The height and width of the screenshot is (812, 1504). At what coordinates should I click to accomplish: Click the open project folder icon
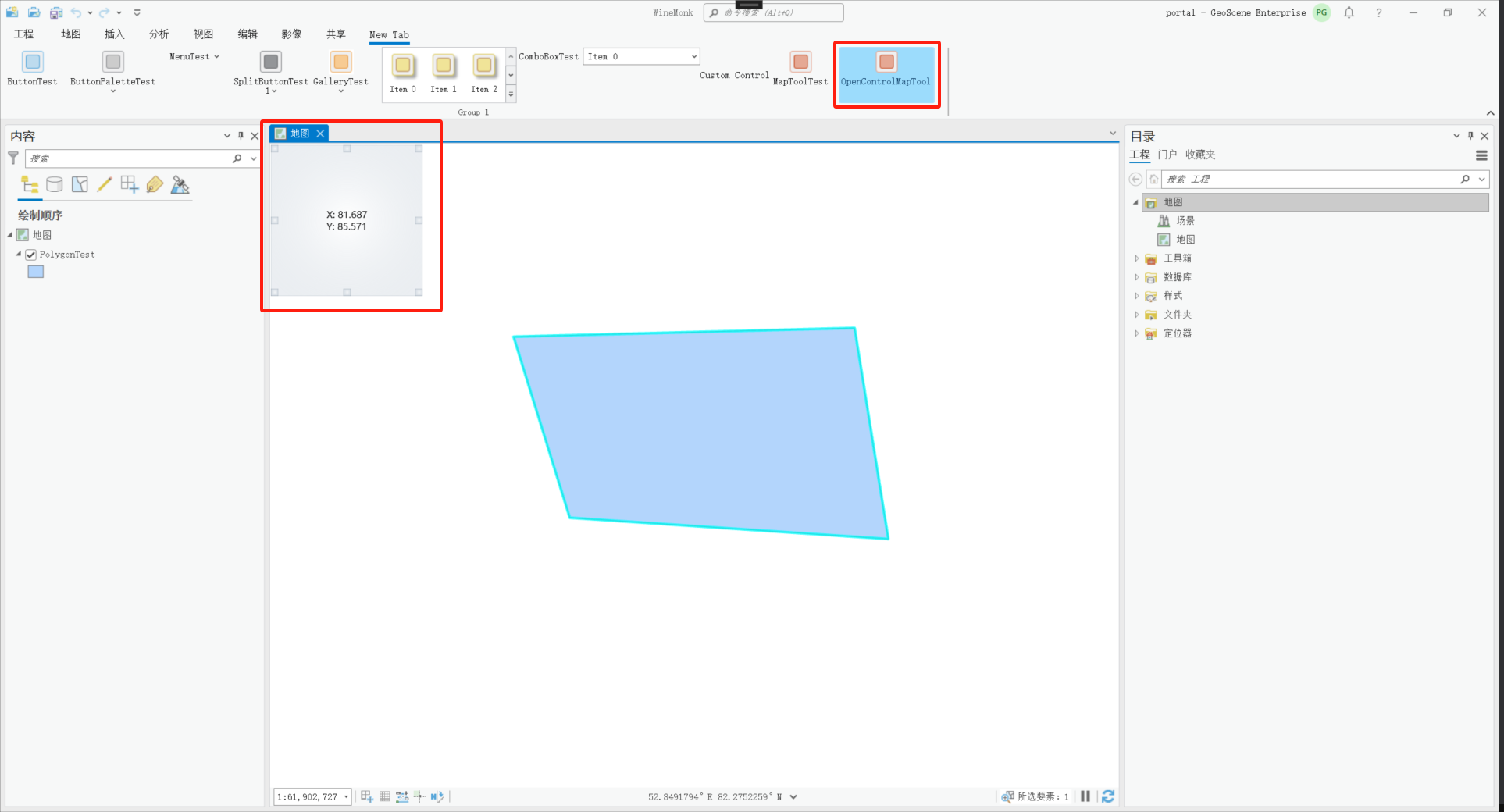click(34, 12)
